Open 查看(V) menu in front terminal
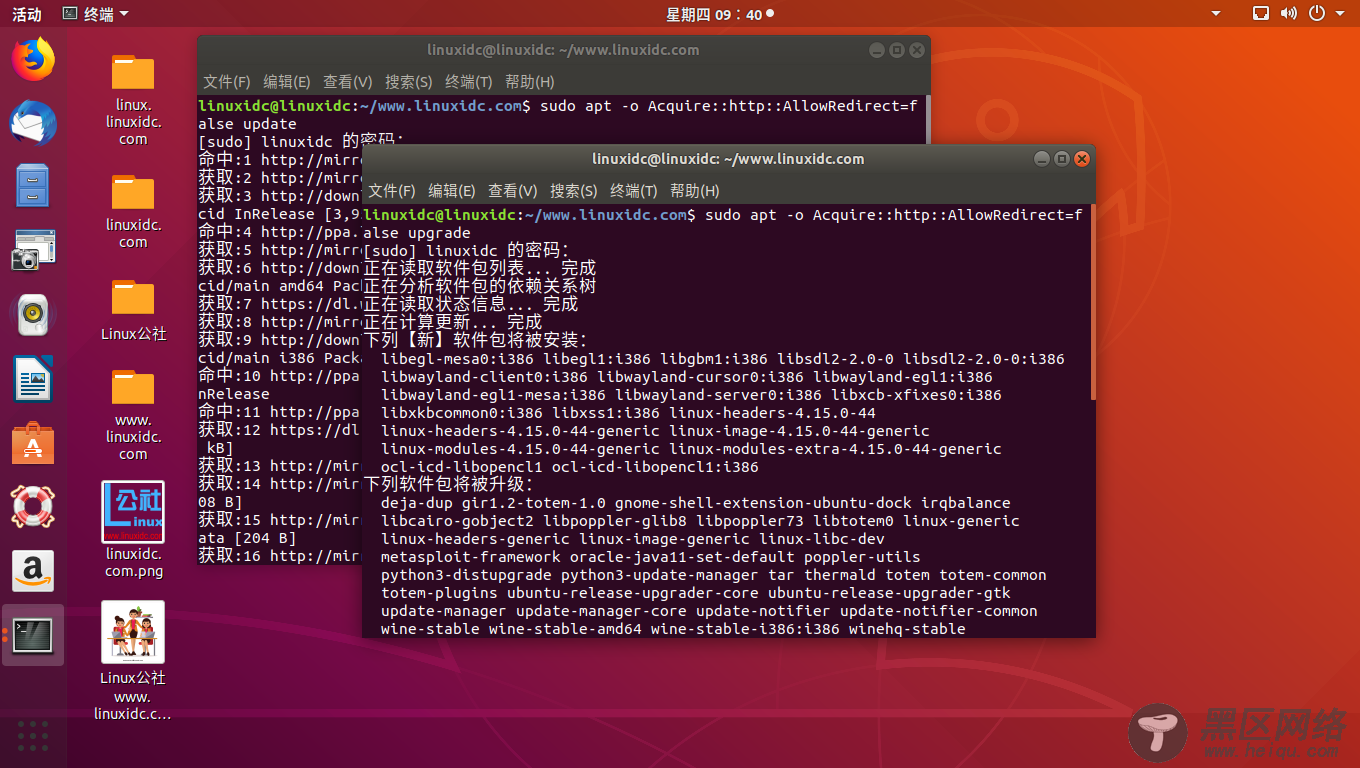Screen dimensions: 1360x768 pos(512,190)
